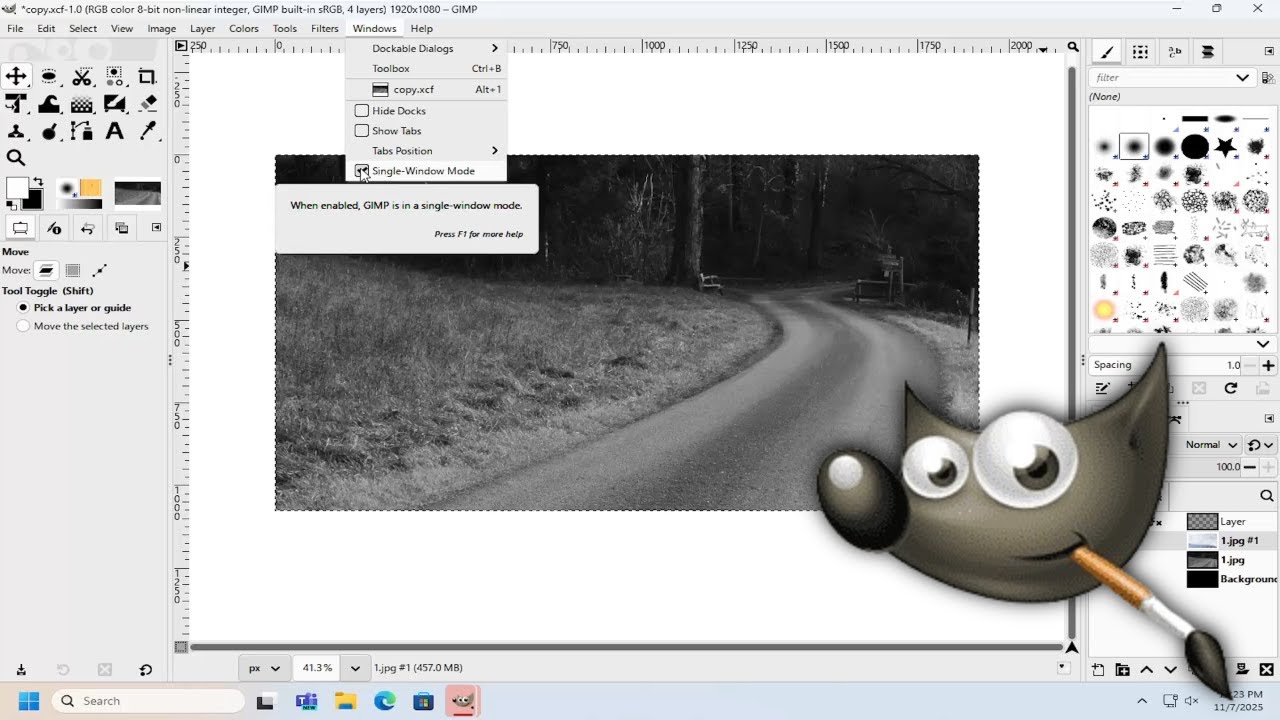Toggle Show Tabs checkbox
The image size is (1280, 720).
[x=361, y=131]
